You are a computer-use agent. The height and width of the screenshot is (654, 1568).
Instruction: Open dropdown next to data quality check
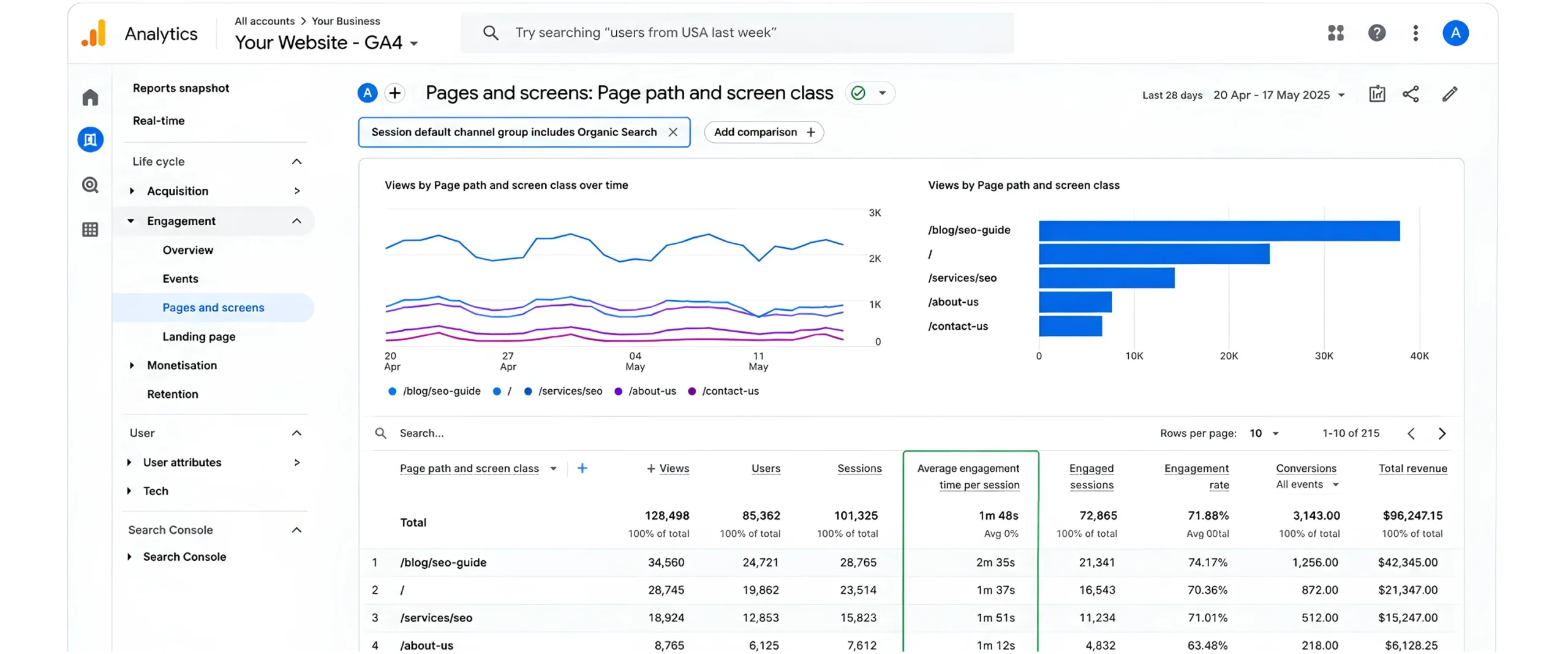(882, 93)
